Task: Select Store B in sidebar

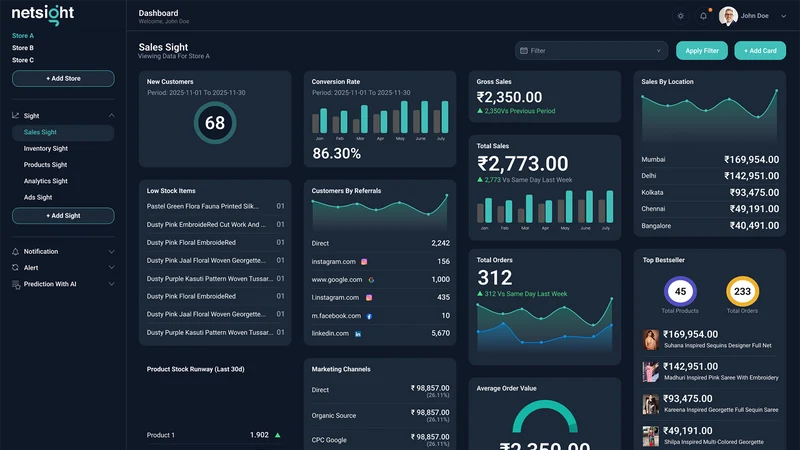Action: [23, 48]
